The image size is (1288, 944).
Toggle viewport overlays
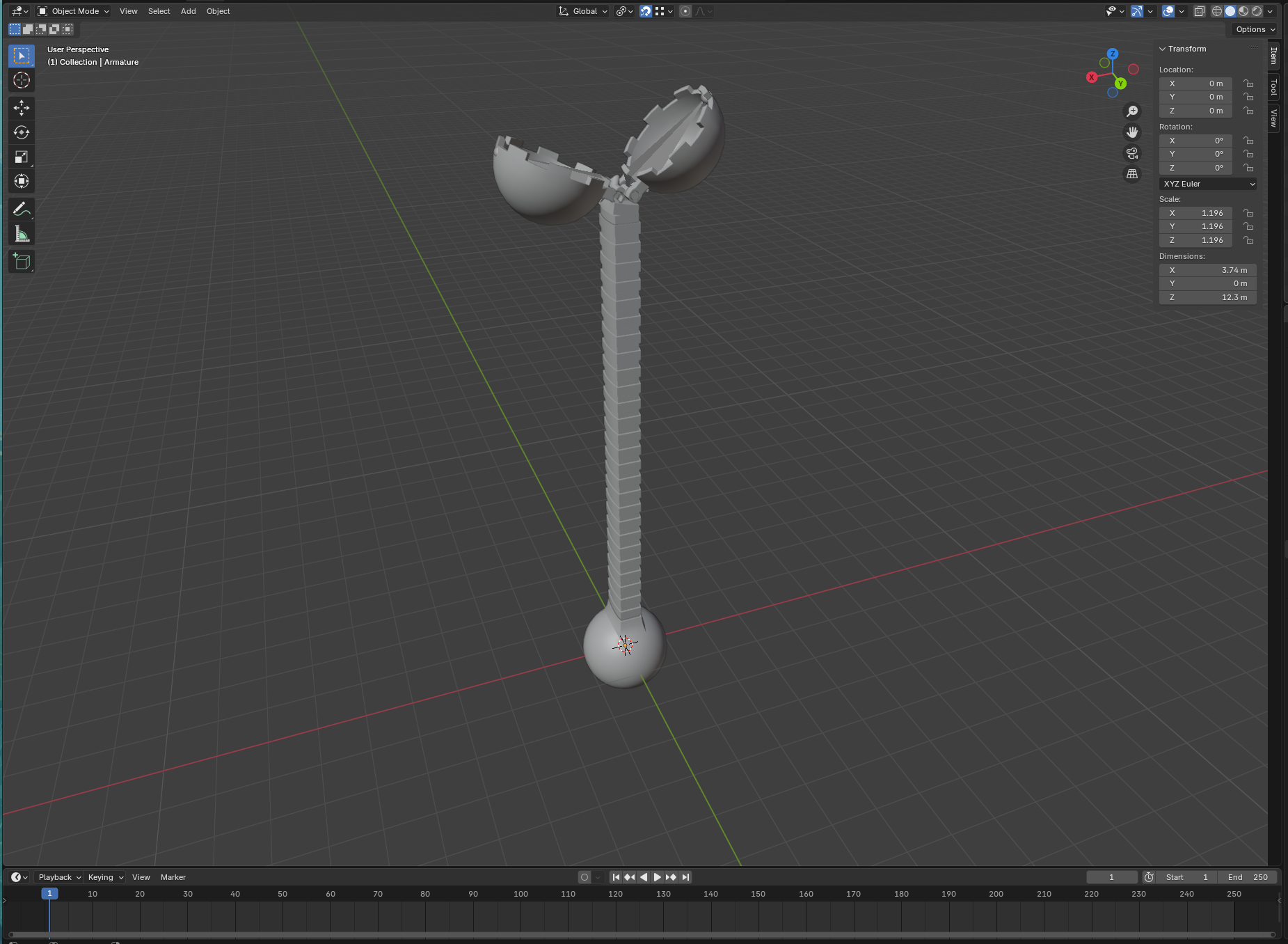click(x=1168, y=11)
